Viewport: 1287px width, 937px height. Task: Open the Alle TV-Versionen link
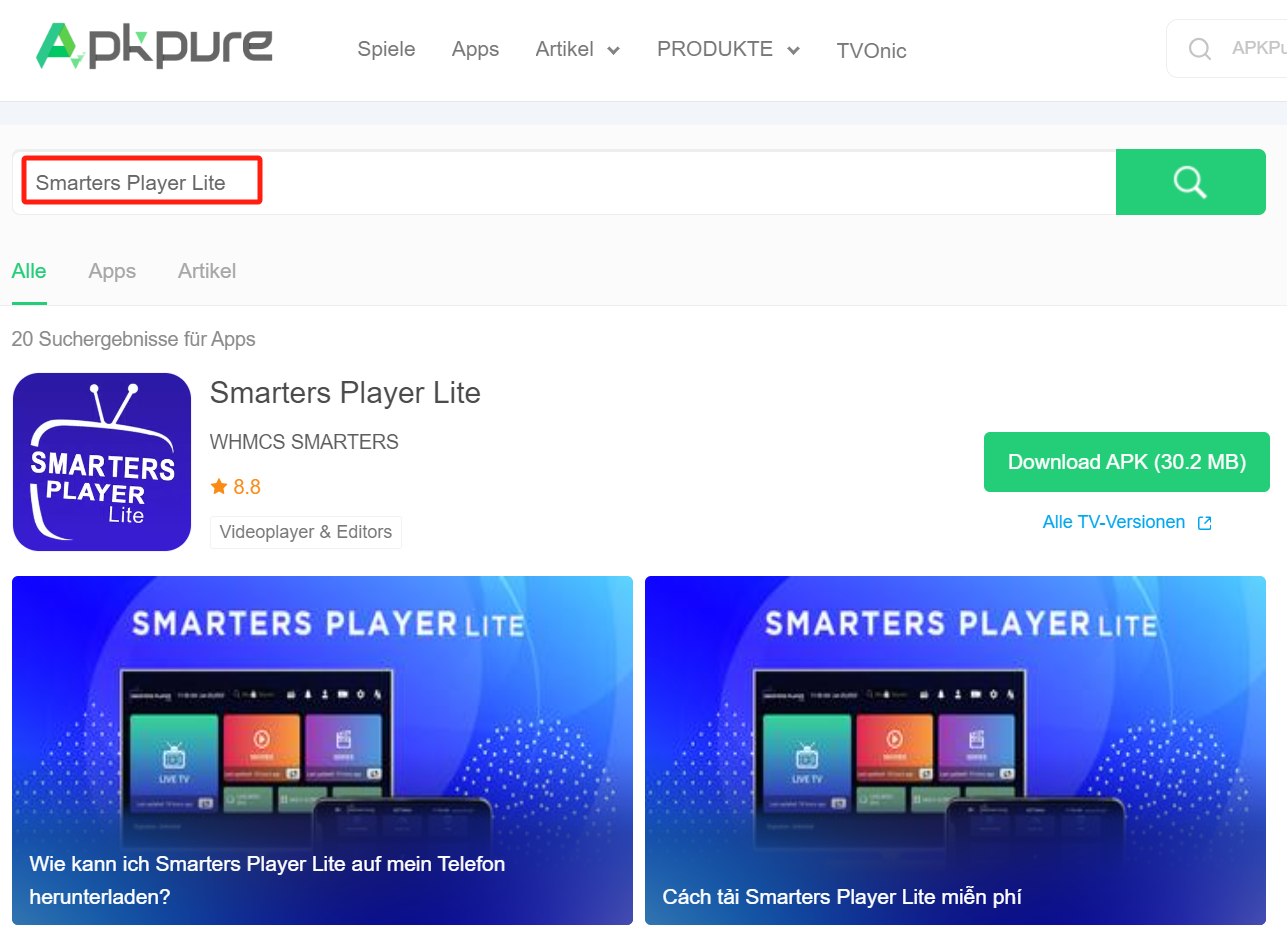coord(1113,521)
